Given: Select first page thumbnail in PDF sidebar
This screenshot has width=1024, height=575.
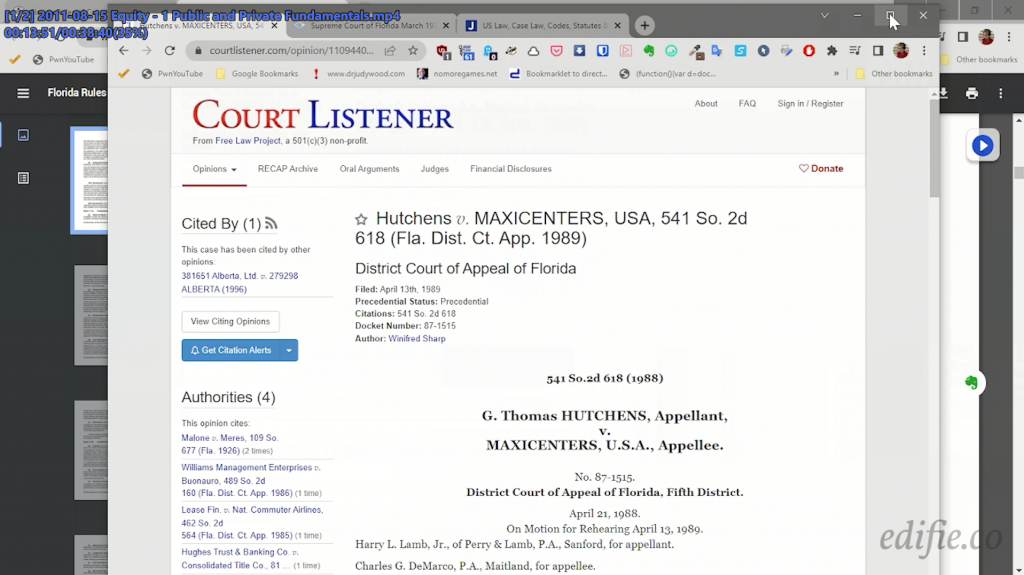Looking at the screenshot, I should (x=89, y=180).
